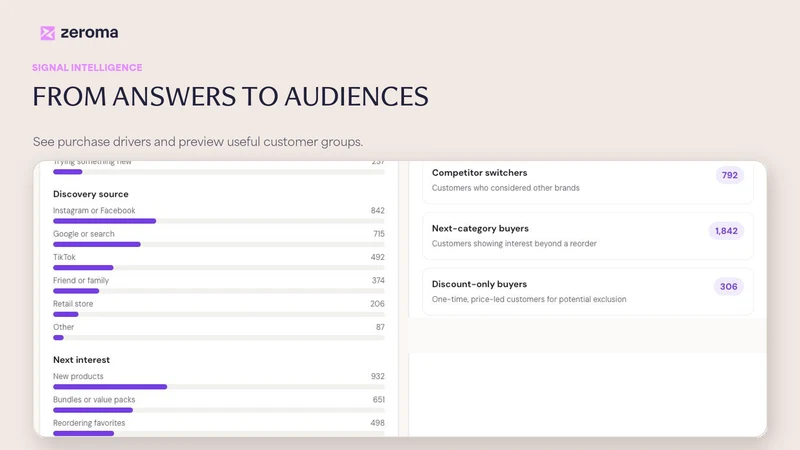Click the purchase drivers subtitle sentence

click(x=198, y=141)
